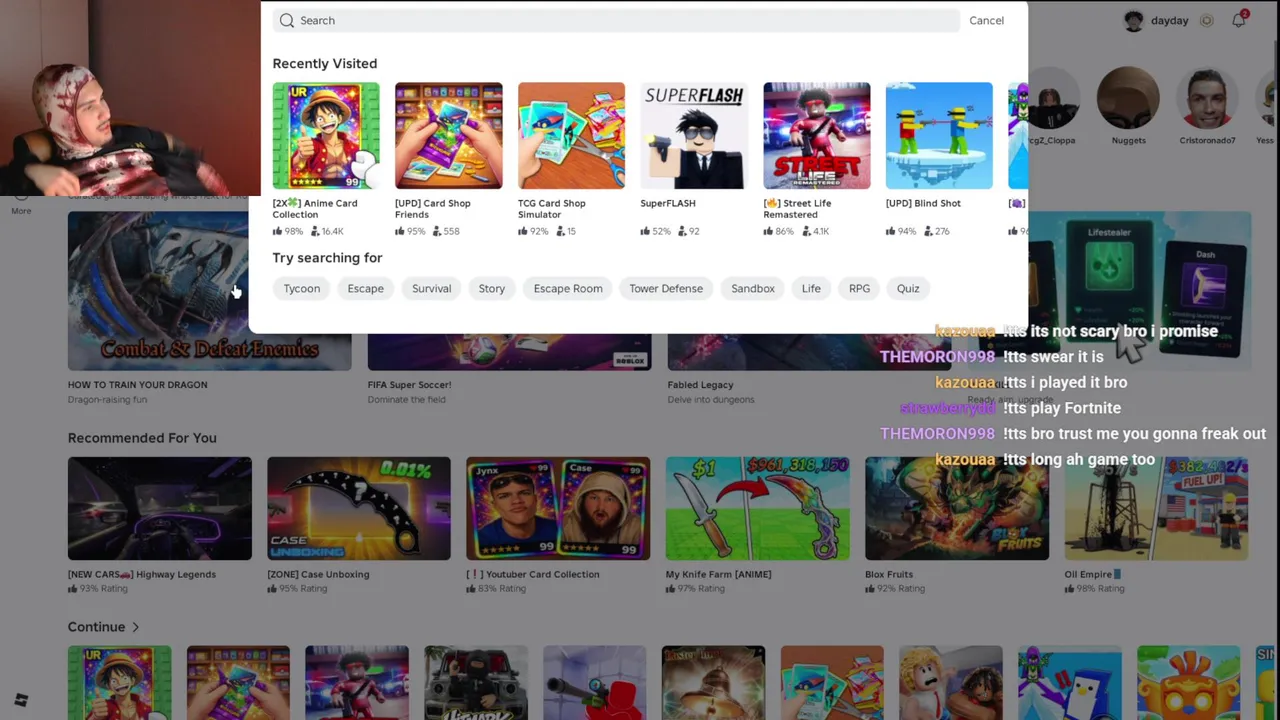The width and height of the screenshot is (1280, 720).
Task: Pick the Sandbox suggestion chip
Action: point(752,288)
